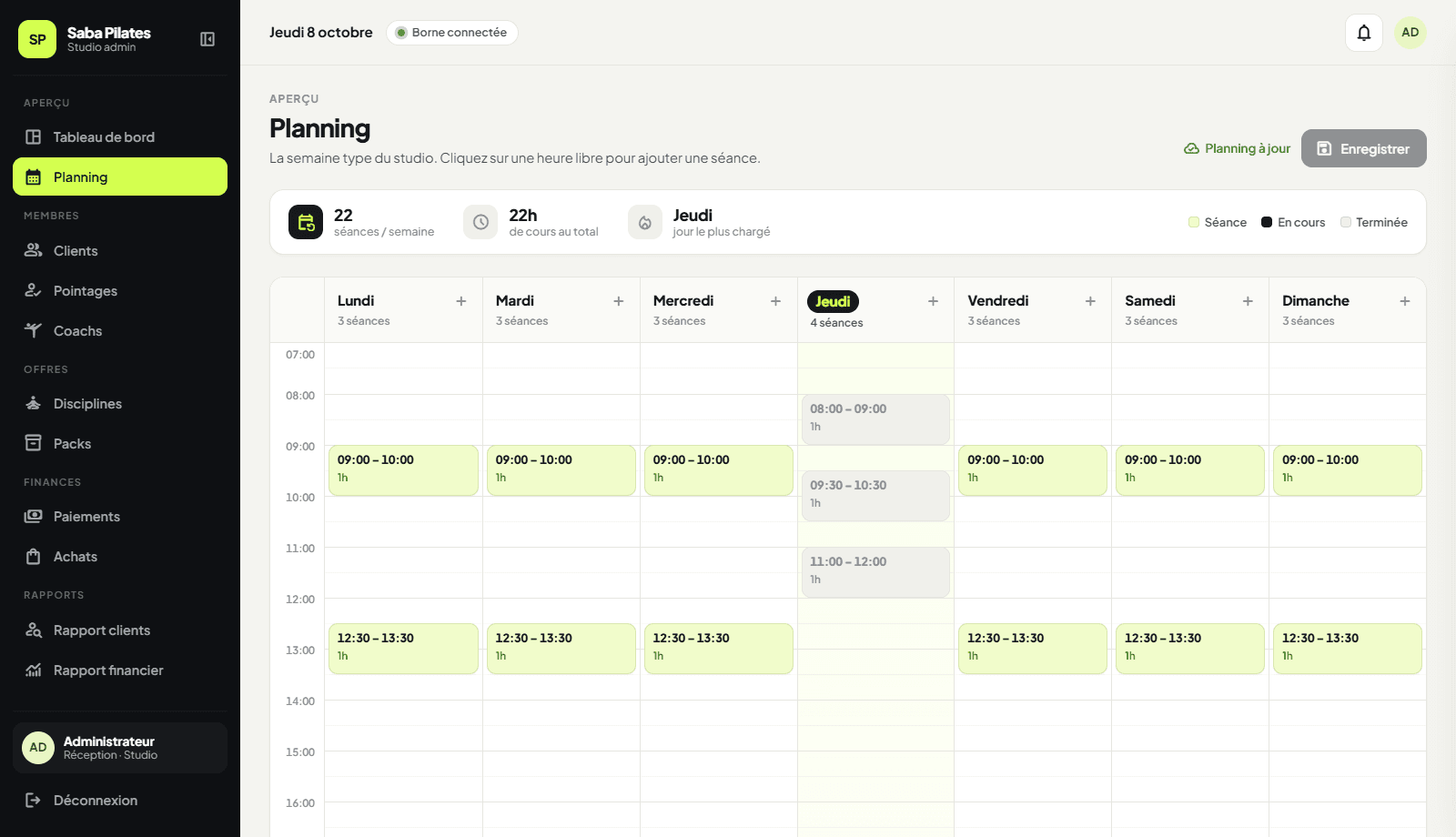
Task: Go to Clients section
Action: tap(120, 251)
